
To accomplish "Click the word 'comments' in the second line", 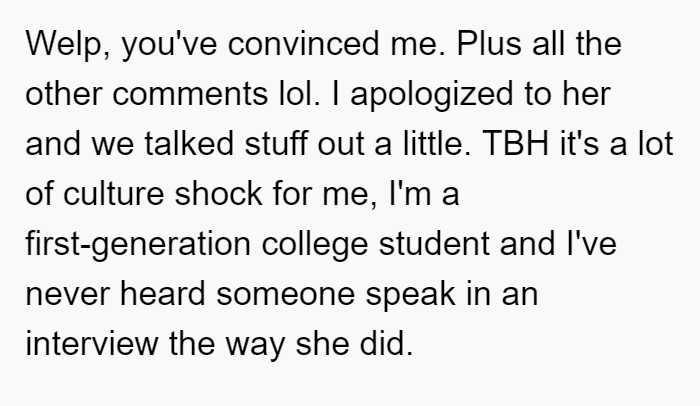I will pos(190,94).
